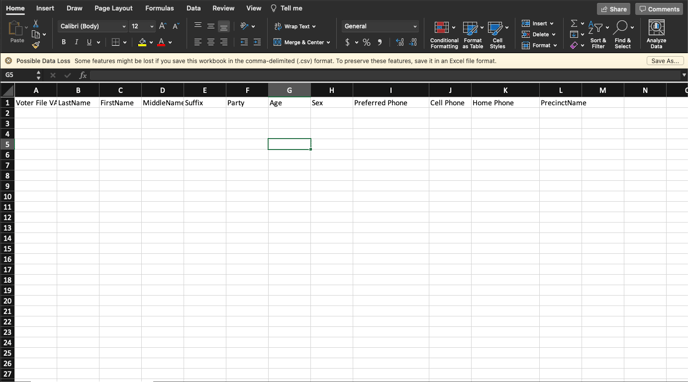Apply Percent Style format
The image size is (688, 382).
(x=366, y=42)
